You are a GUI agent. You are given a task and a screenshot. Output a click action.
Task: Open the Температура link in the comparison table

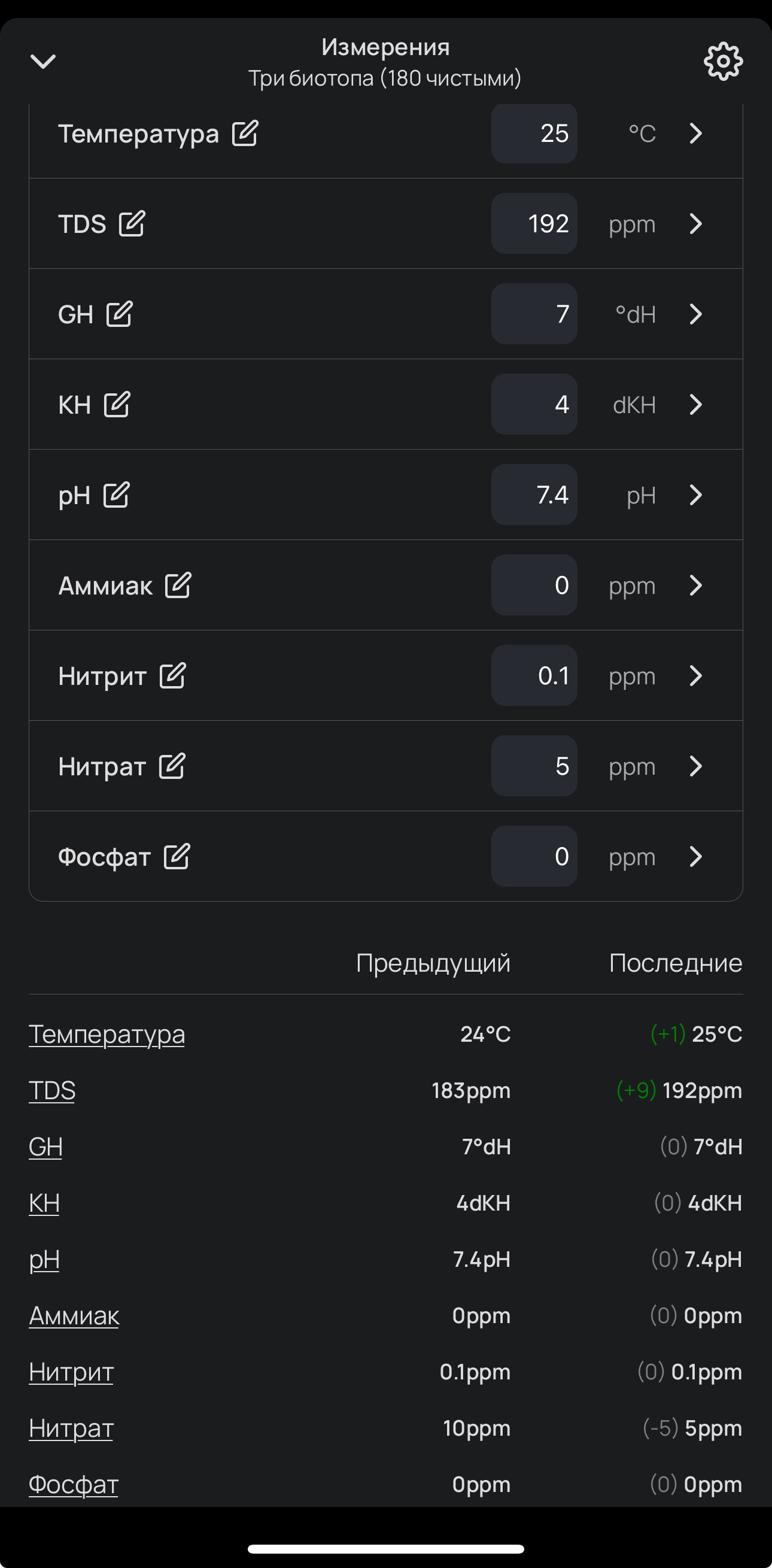[x=107, y=1034]
